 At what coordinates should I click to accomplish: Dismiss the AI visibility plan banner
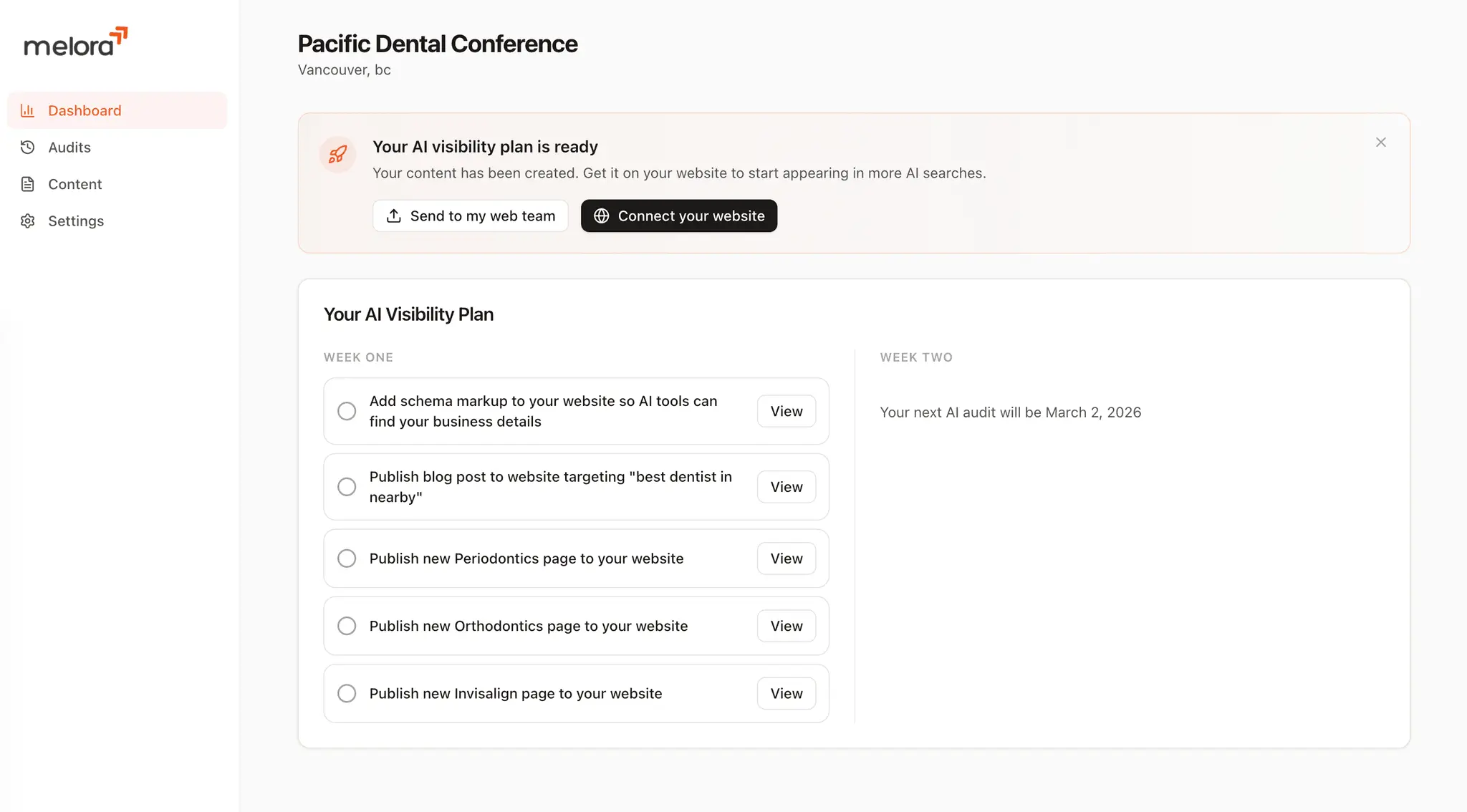pyautogui.click(x=1381, y=142)
